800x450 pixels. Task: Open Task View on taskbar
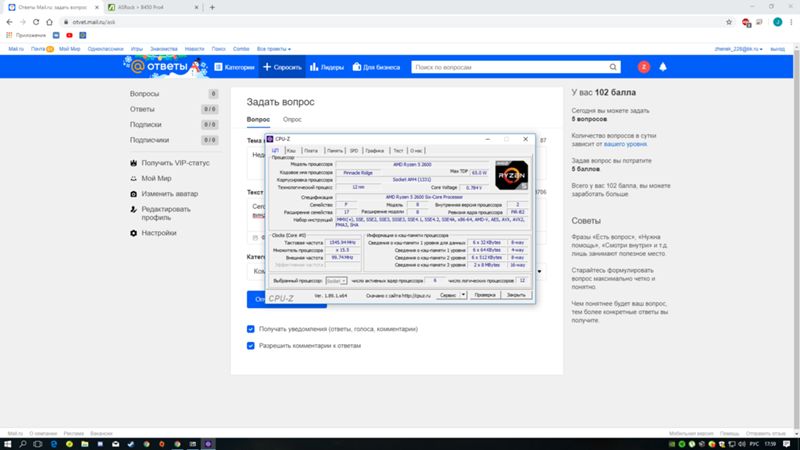38,444
